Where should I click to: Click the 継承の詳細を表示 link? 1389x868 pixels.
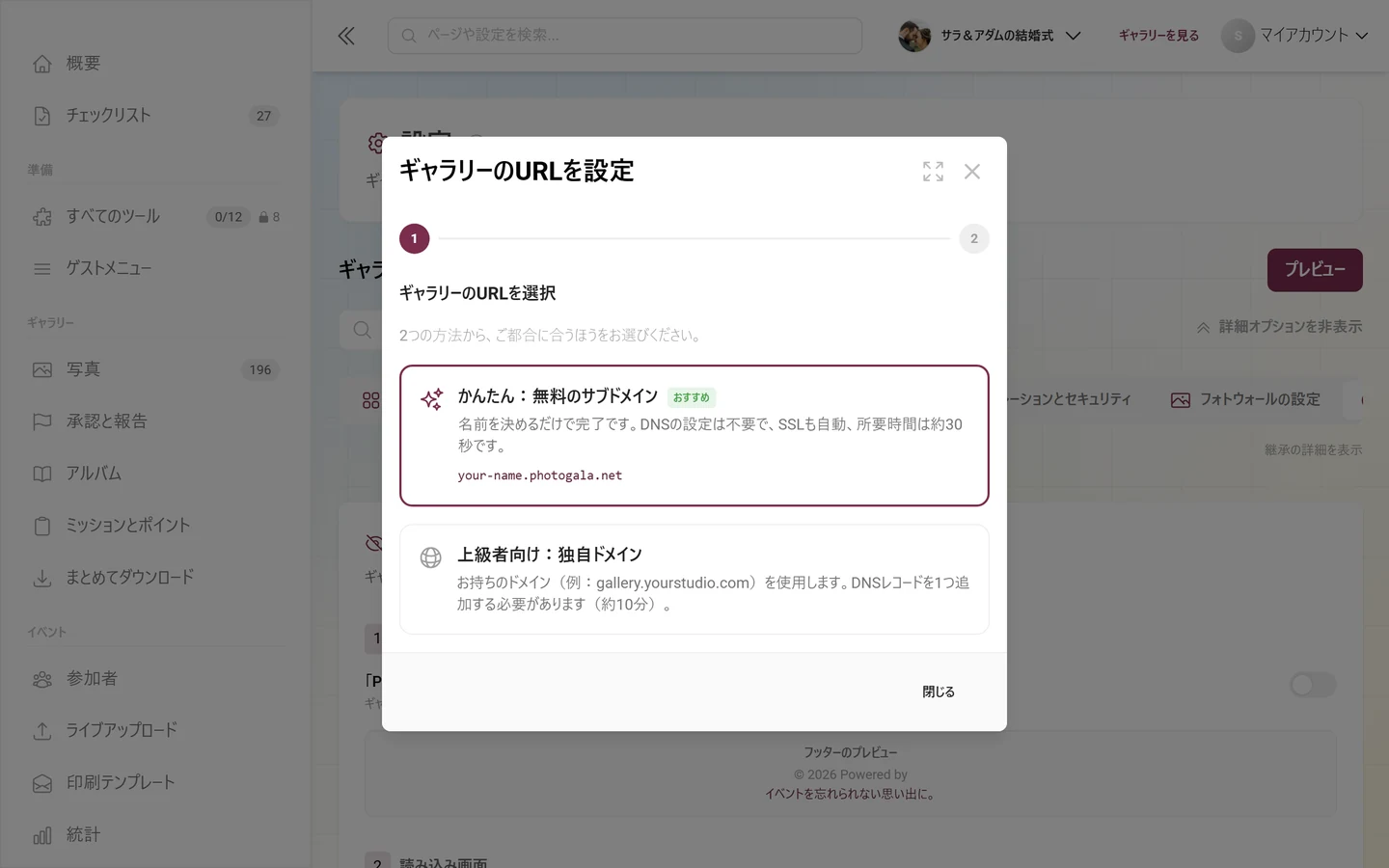pos(1313,449)
